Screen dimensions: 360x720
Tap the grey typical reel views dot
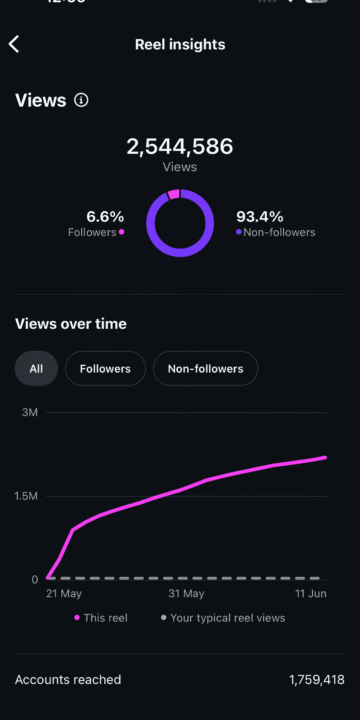(163, 618)
